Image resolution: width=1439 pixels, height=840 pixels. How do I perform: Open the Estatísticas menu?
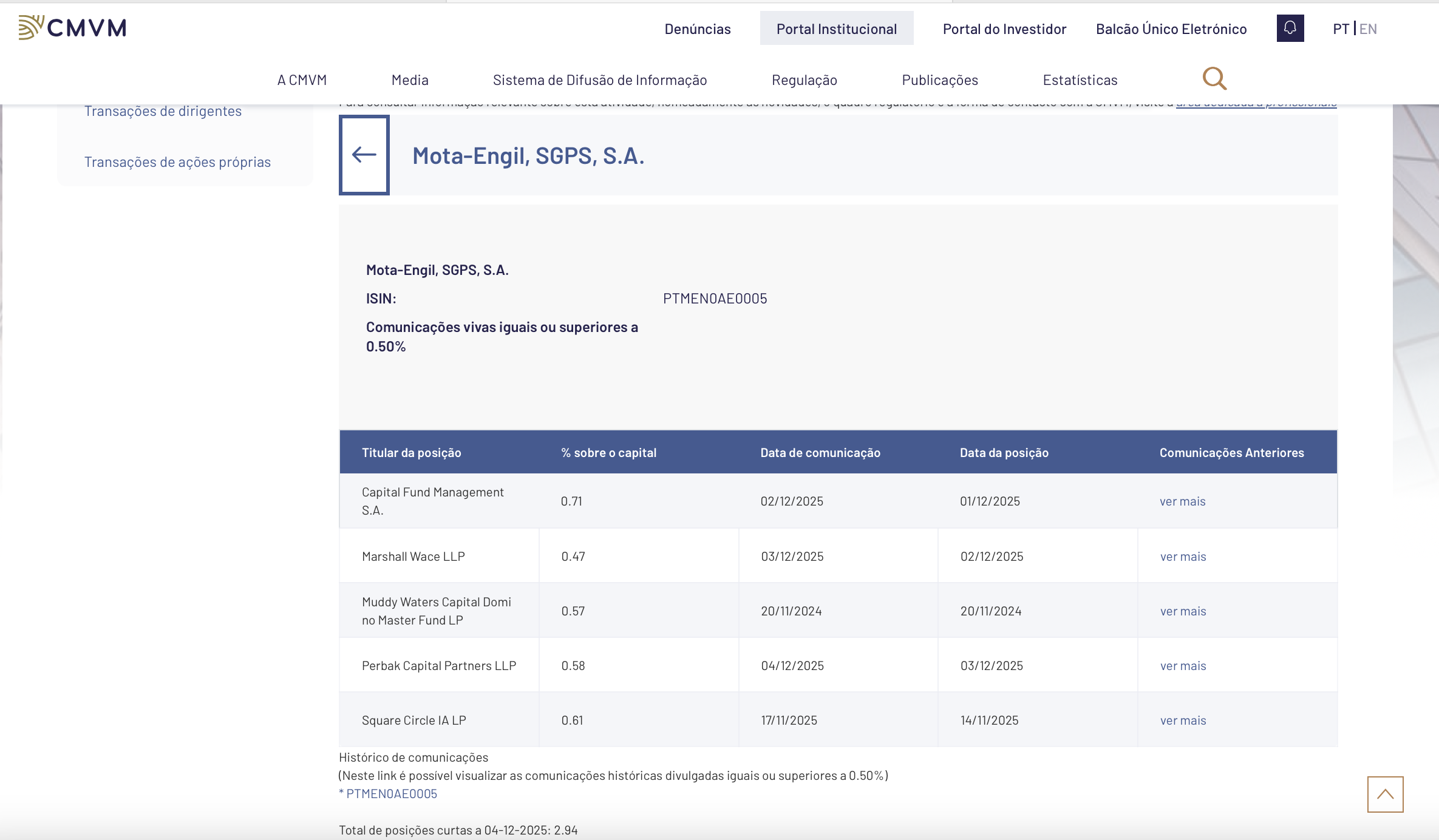[1080, 80]
